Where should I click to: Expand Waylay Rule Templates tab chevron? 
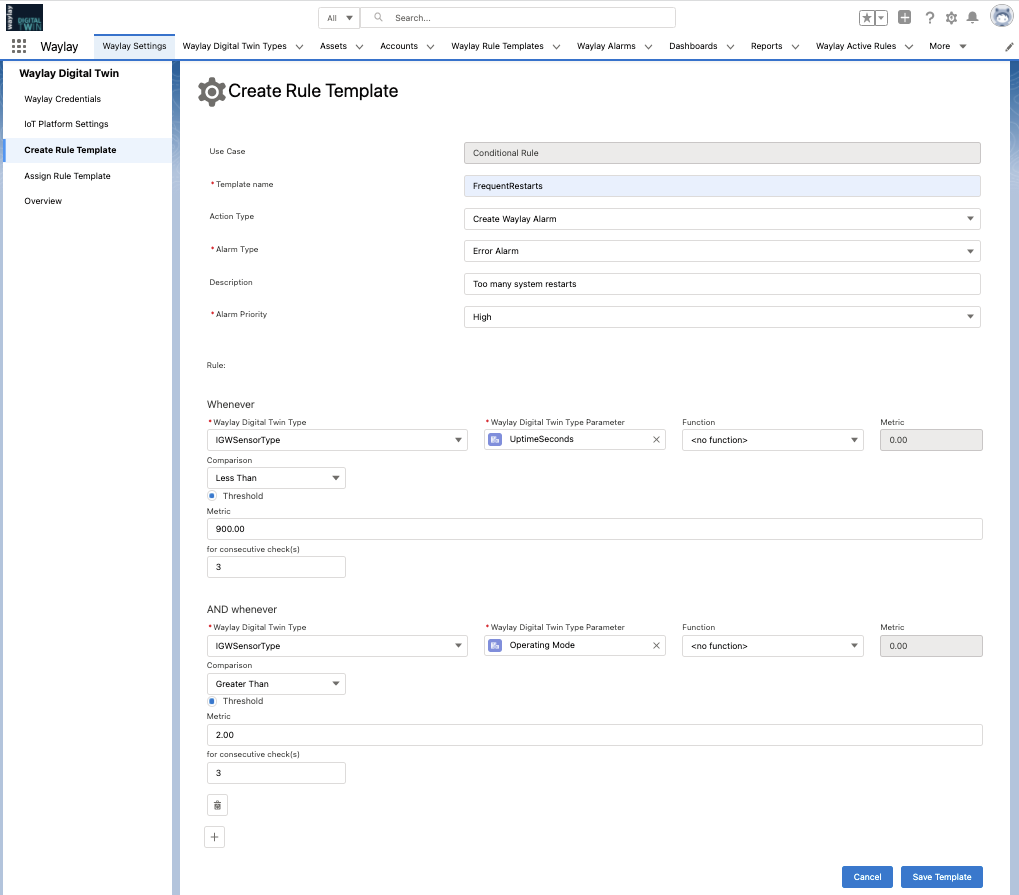tap(556, 47)
